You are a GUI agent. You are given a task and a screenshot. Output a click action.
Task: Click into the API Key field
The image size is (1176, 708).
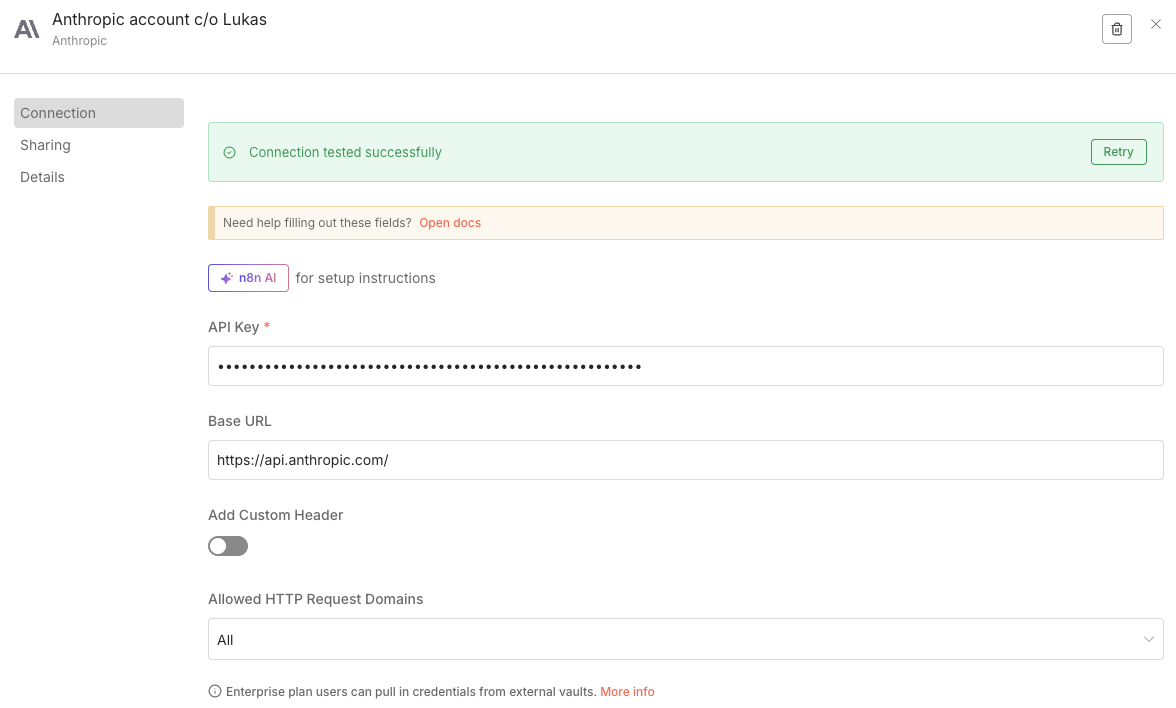(685, 366)
